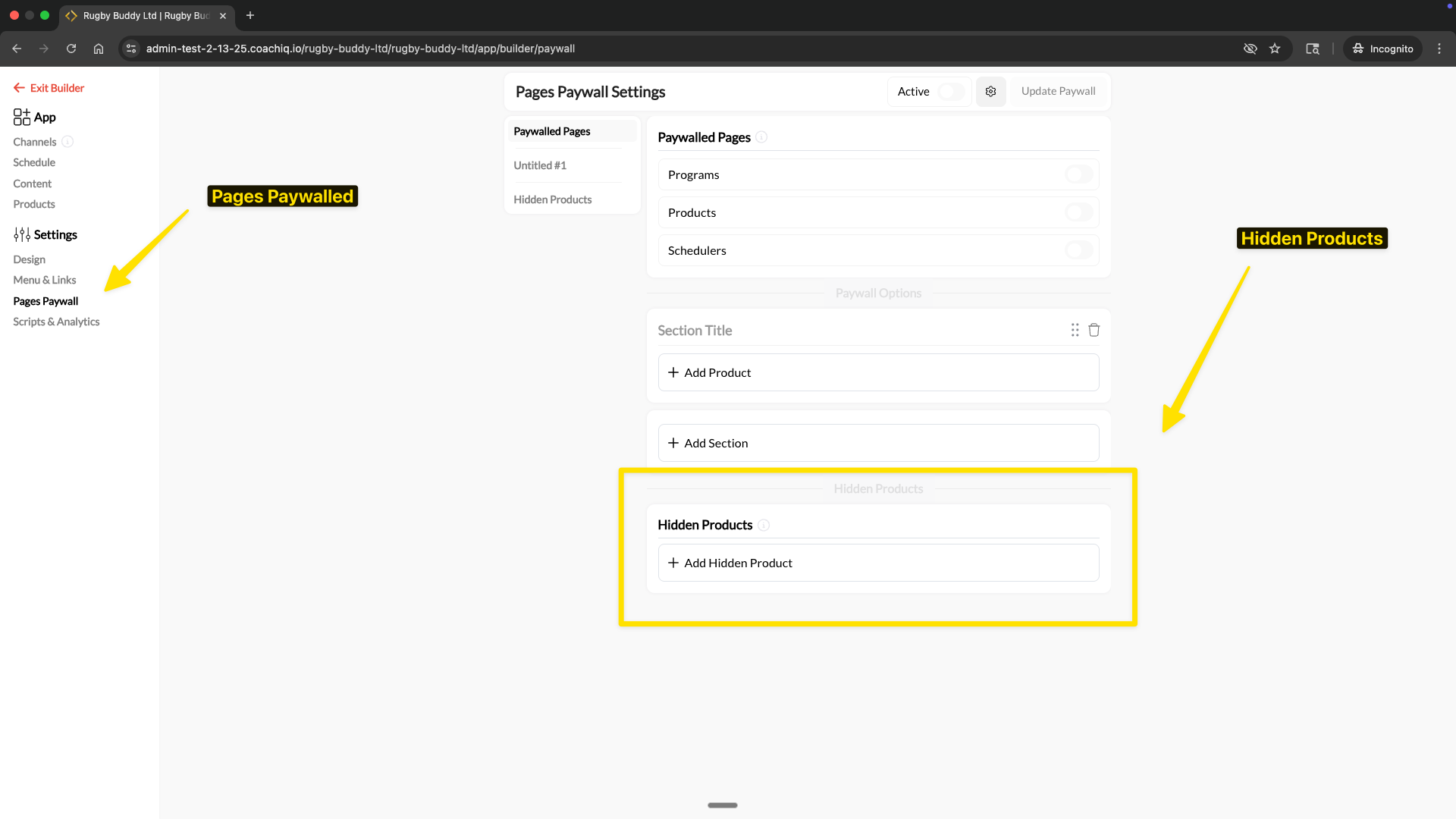Open Content in the sidebar
This screenshot has width=1456, height=819.
pyautogui.click(x=33, y=184)
